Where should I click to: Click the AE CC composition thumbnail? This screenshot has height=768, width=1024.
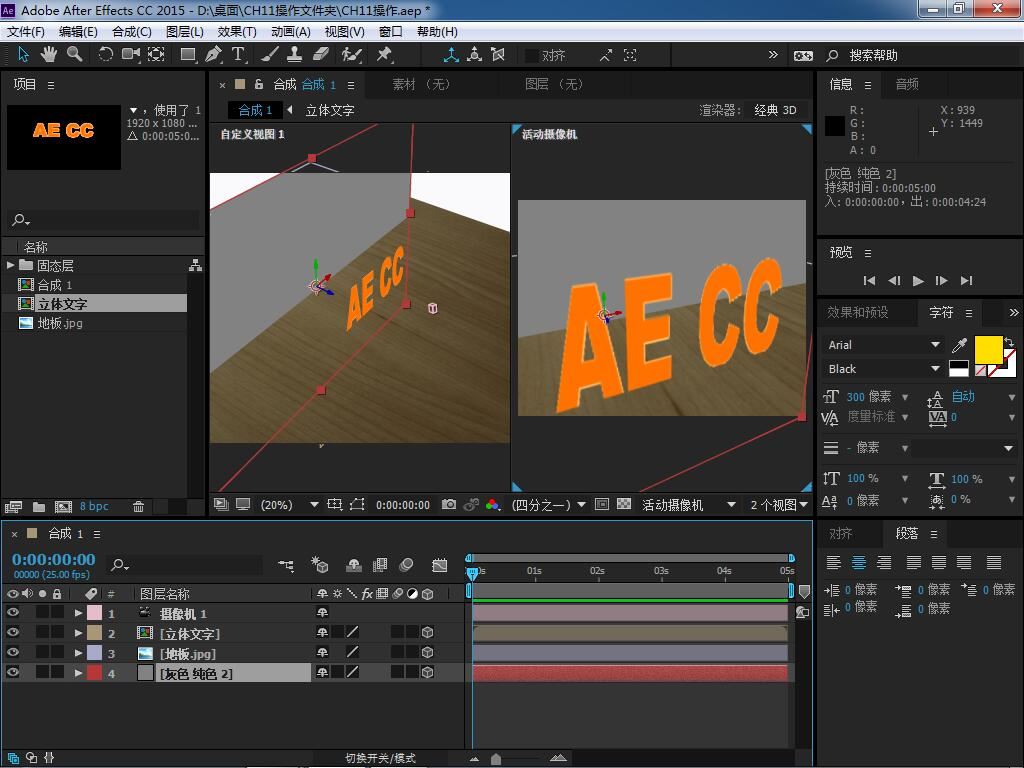[64, 137]
